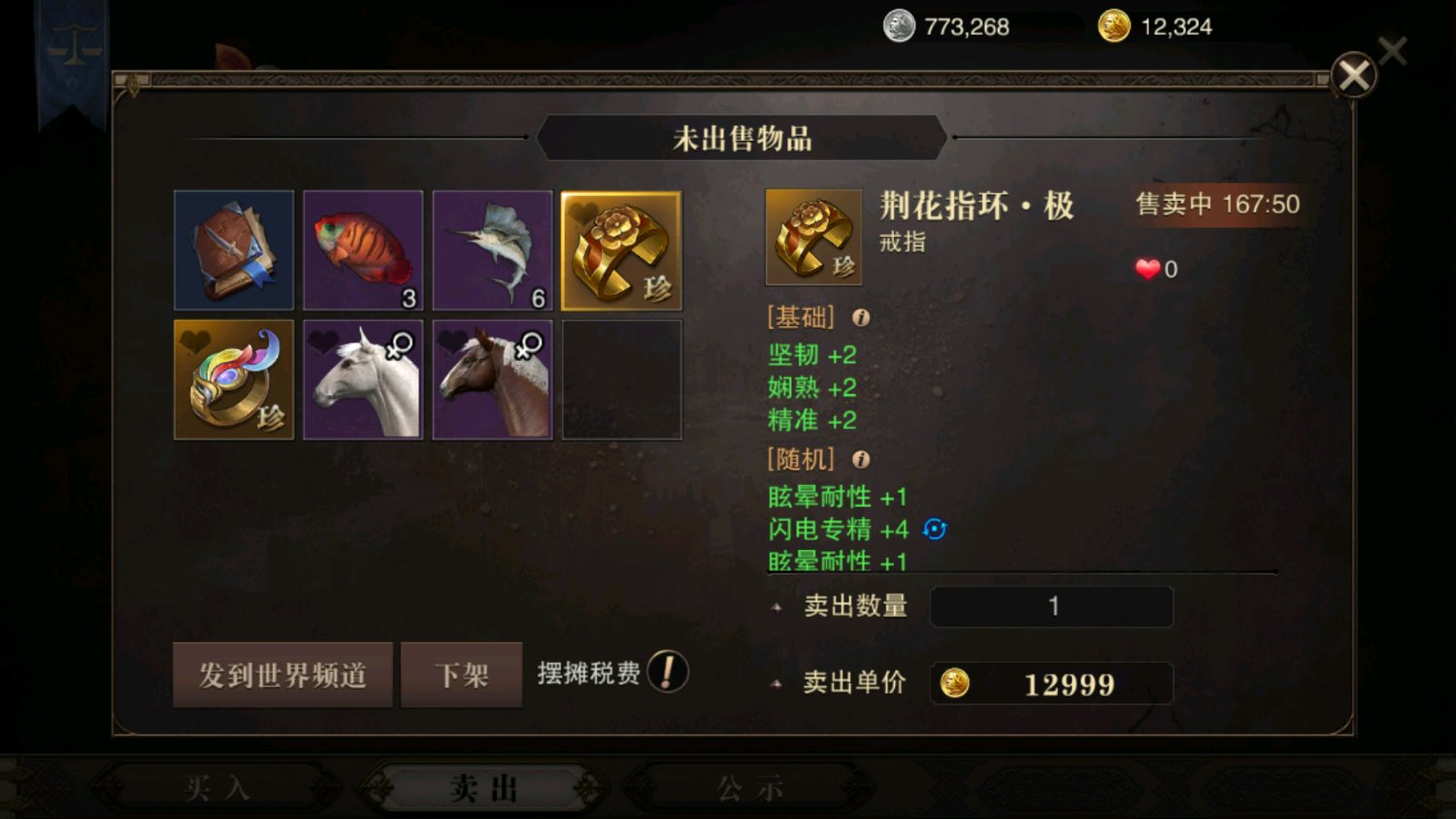Select the swordfish item stack
Viewport: 1456px width, 819px height.
pyautogui.click(x=492, y=250)
